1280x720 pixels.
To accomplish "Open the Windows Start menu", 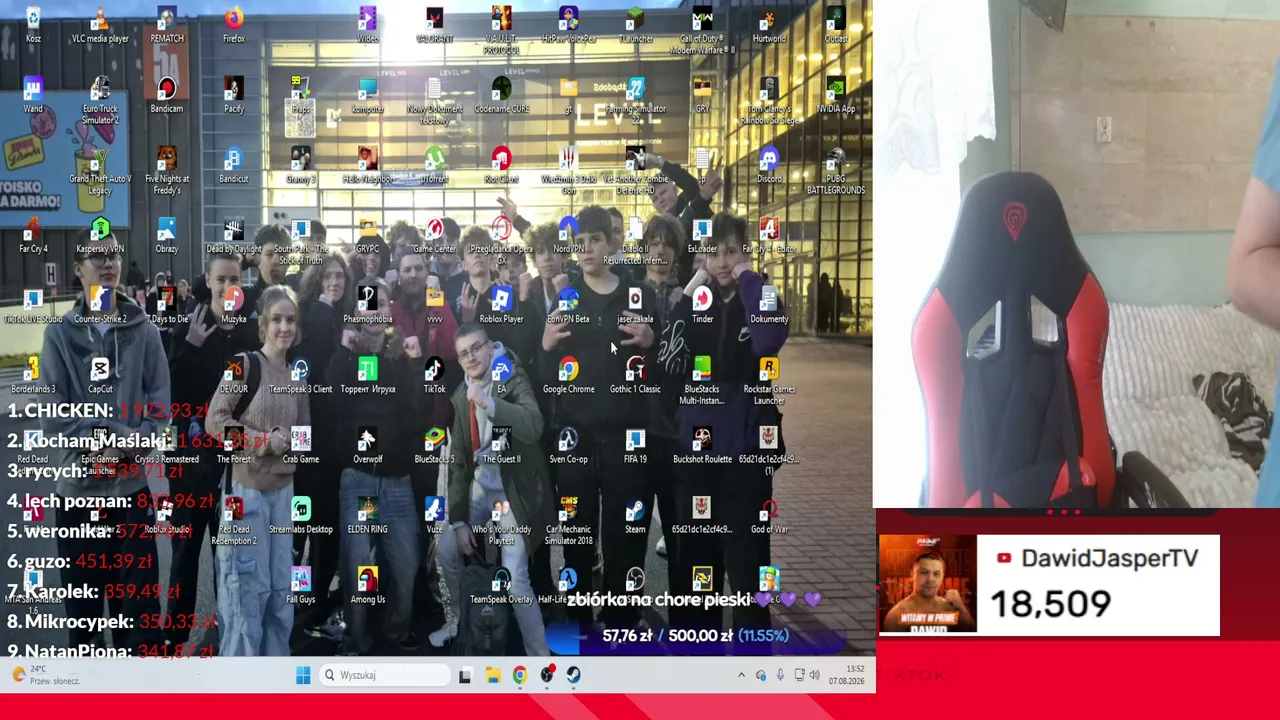I will (x=303, y=675).
